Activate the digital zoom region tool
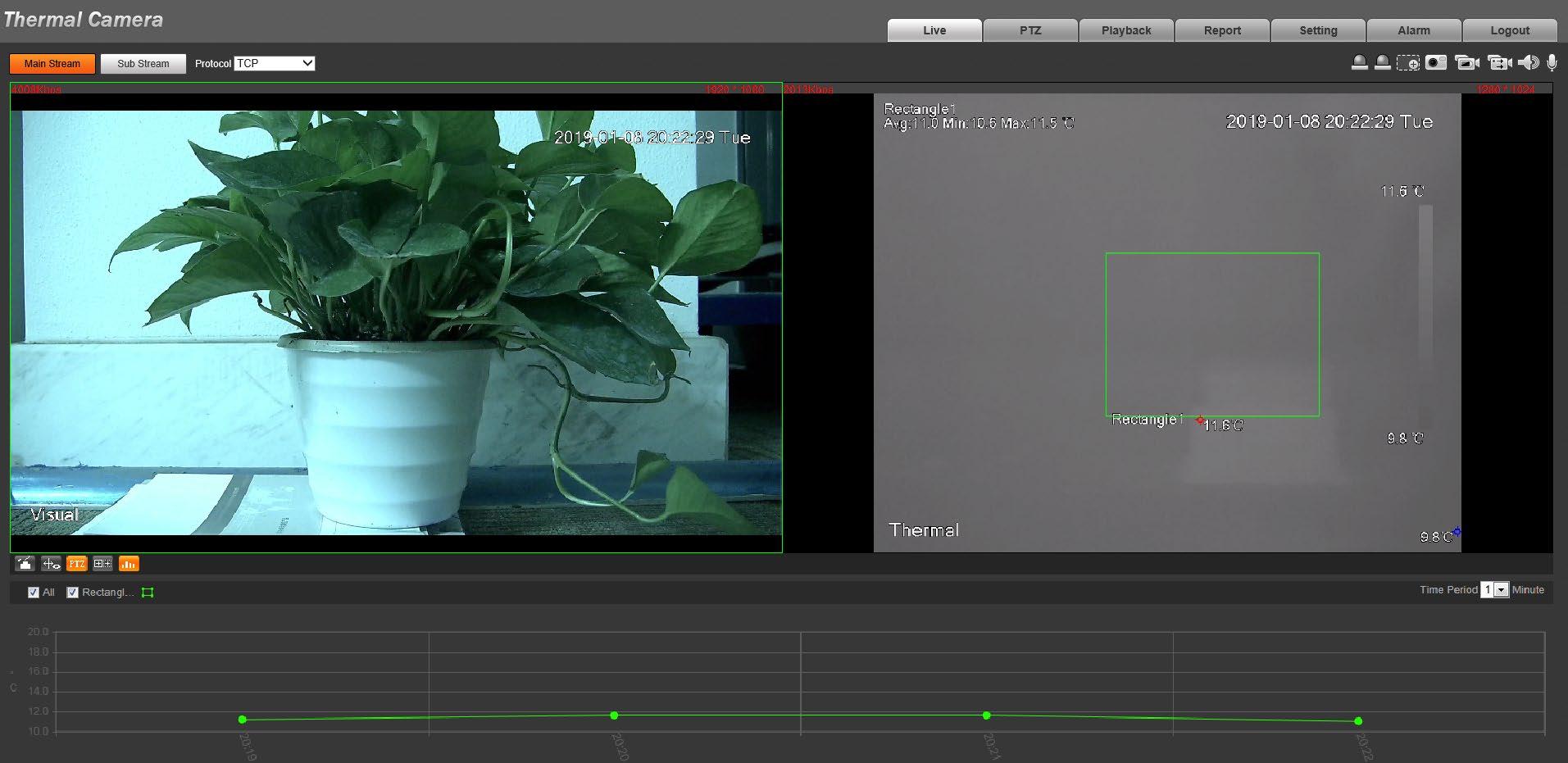Screen dimensions: 1568x763 point(1408,63)
